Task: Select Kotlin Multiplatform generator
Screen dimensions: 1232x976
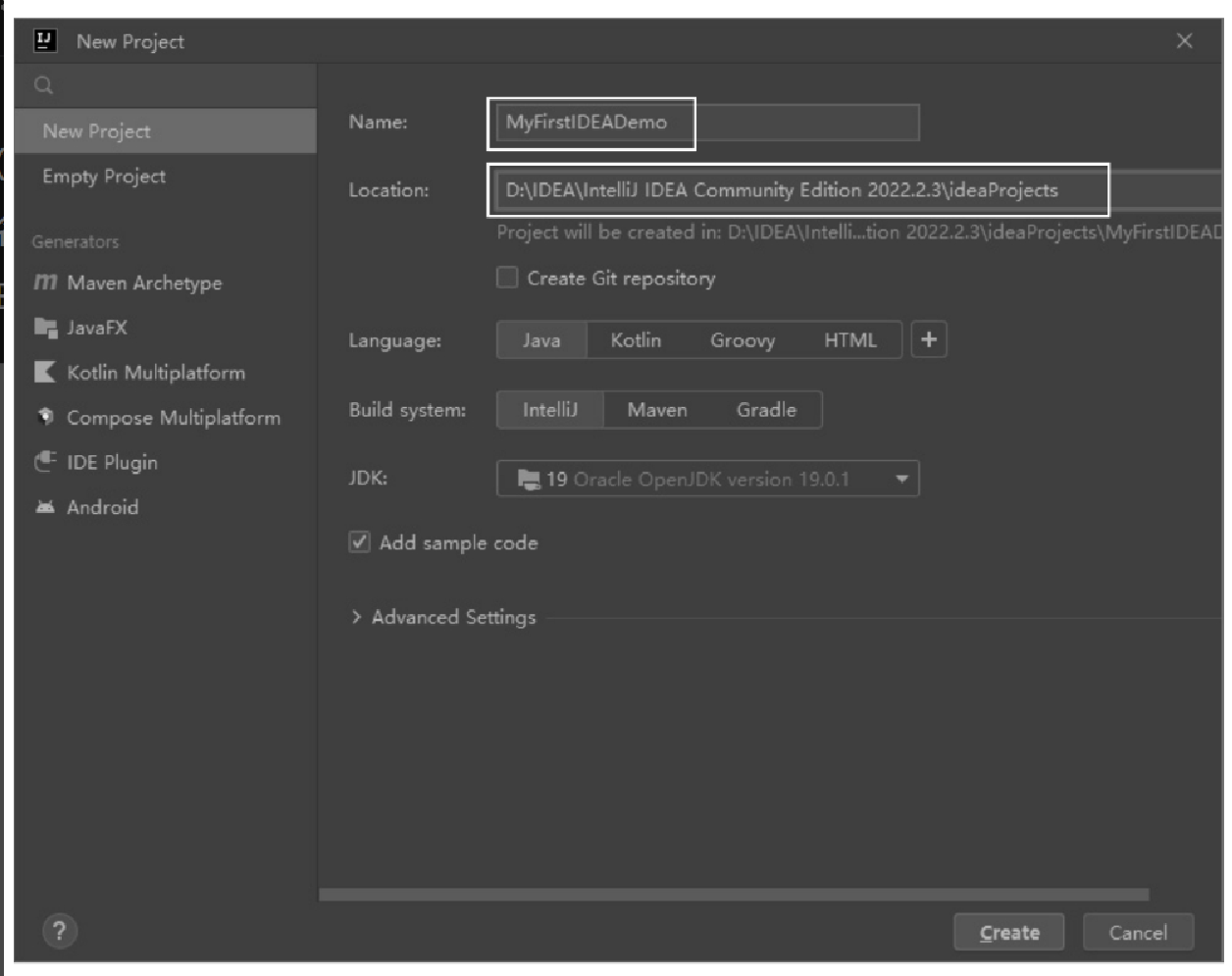Action: click(x=166, y=373)
